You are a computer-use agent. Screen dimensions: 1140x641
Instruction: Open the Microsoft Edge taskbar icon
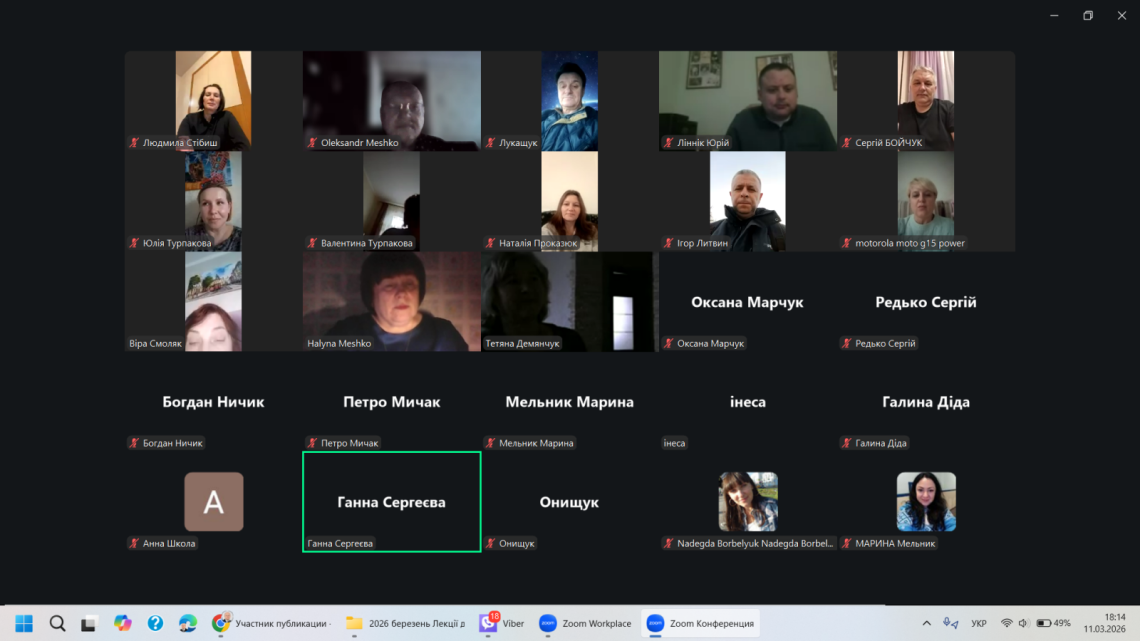188,623
